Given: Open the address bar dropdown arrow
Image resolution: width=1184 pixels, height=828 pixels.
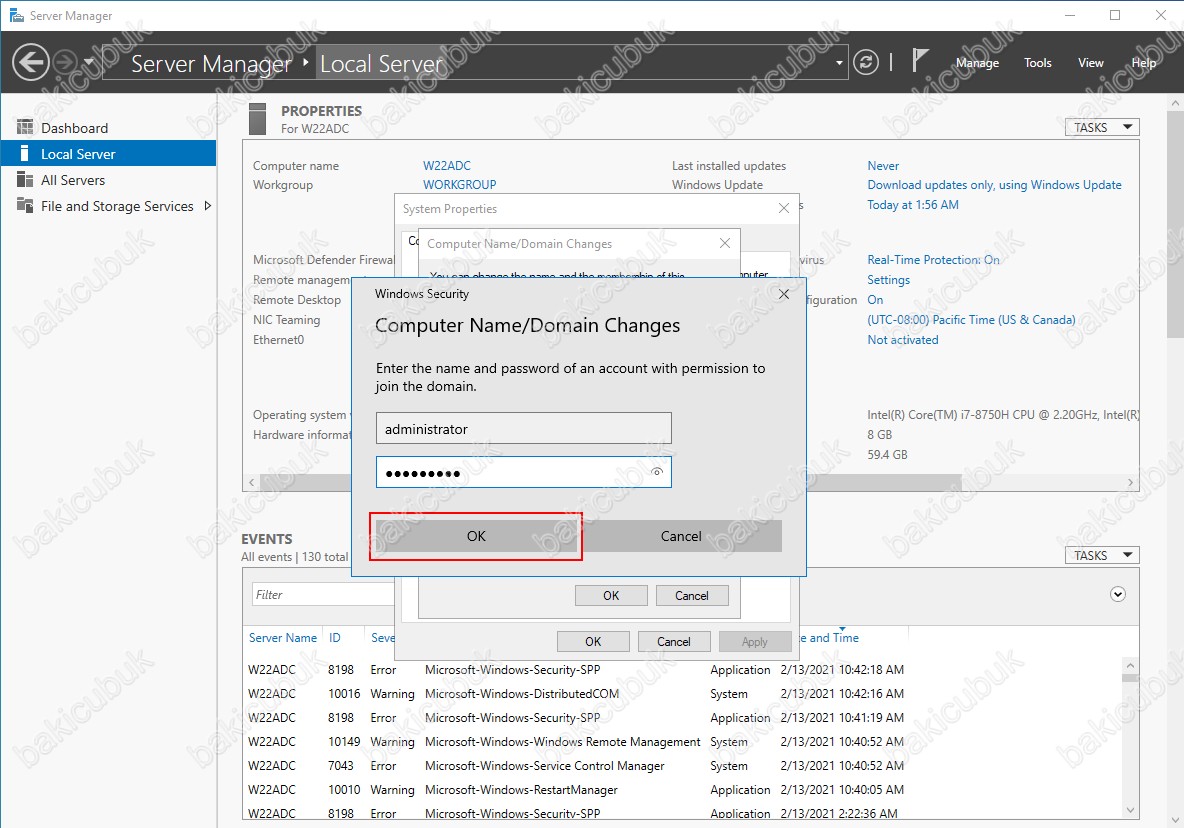Looking at the screenshot, I should (x=839, y=63).
